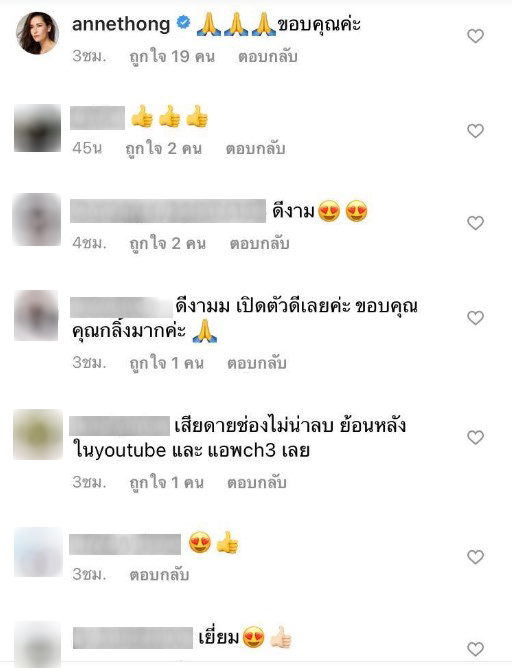Heart the comment mentioning คุณกลิ้ง
Screen dimensions: 512x672
click(x=475, y=318)
